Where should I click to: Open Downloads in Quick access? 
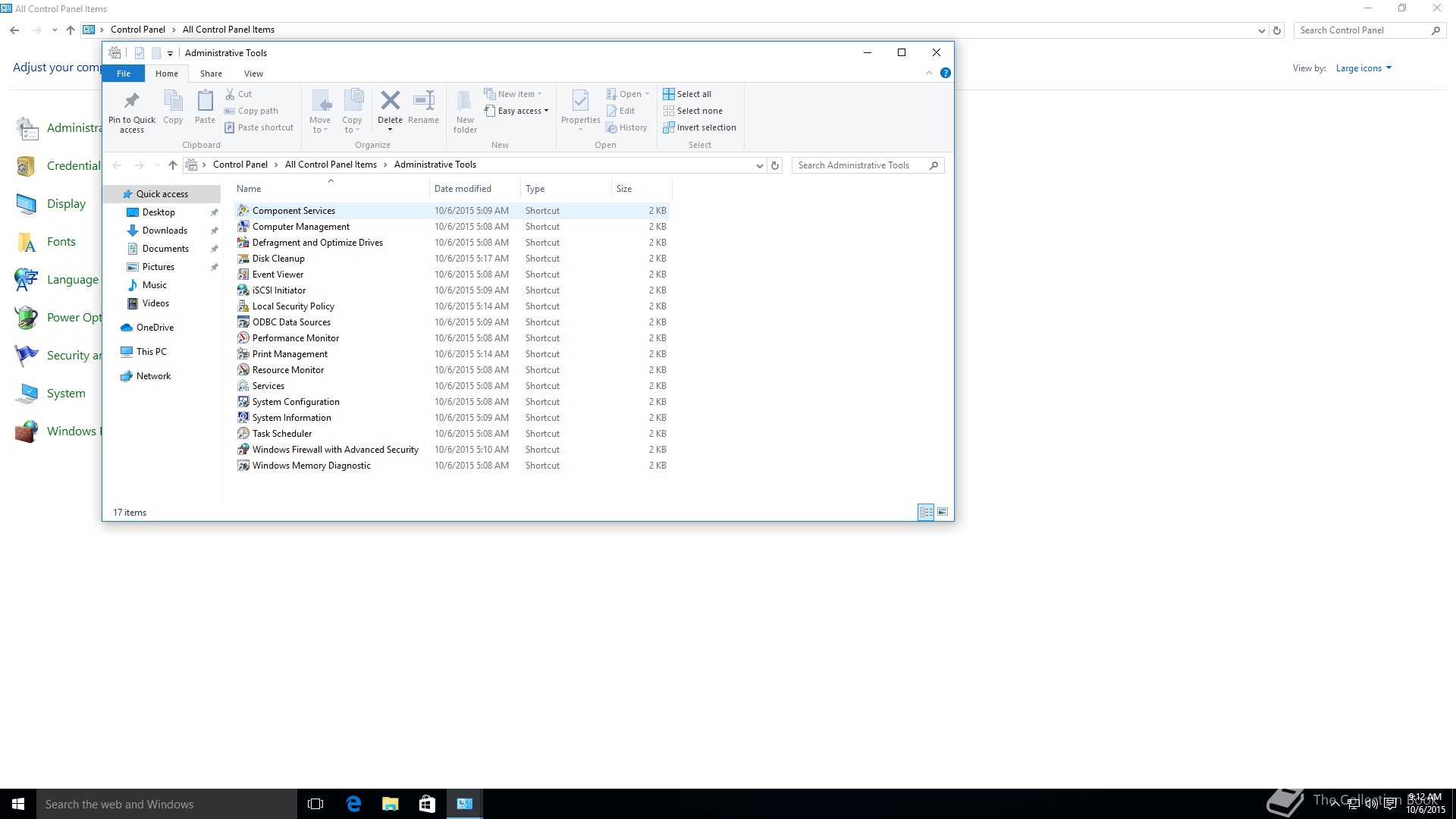pos(165,231)
